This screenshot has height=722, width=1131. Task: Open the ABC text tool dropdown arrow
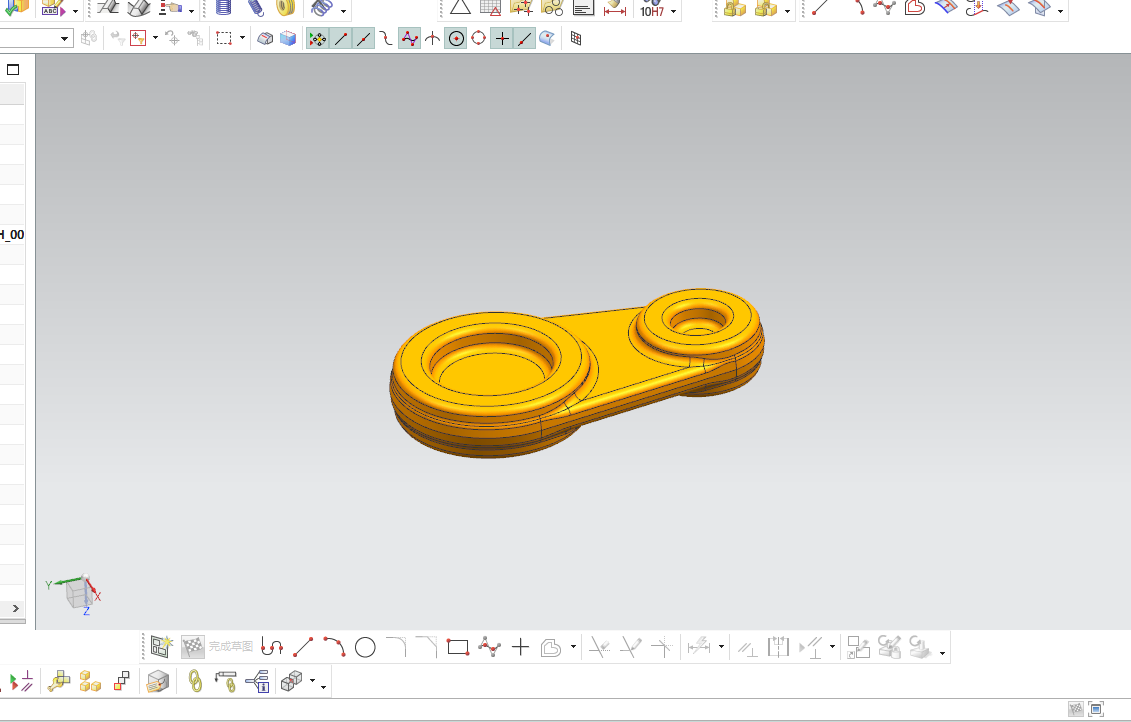(75, 11)
